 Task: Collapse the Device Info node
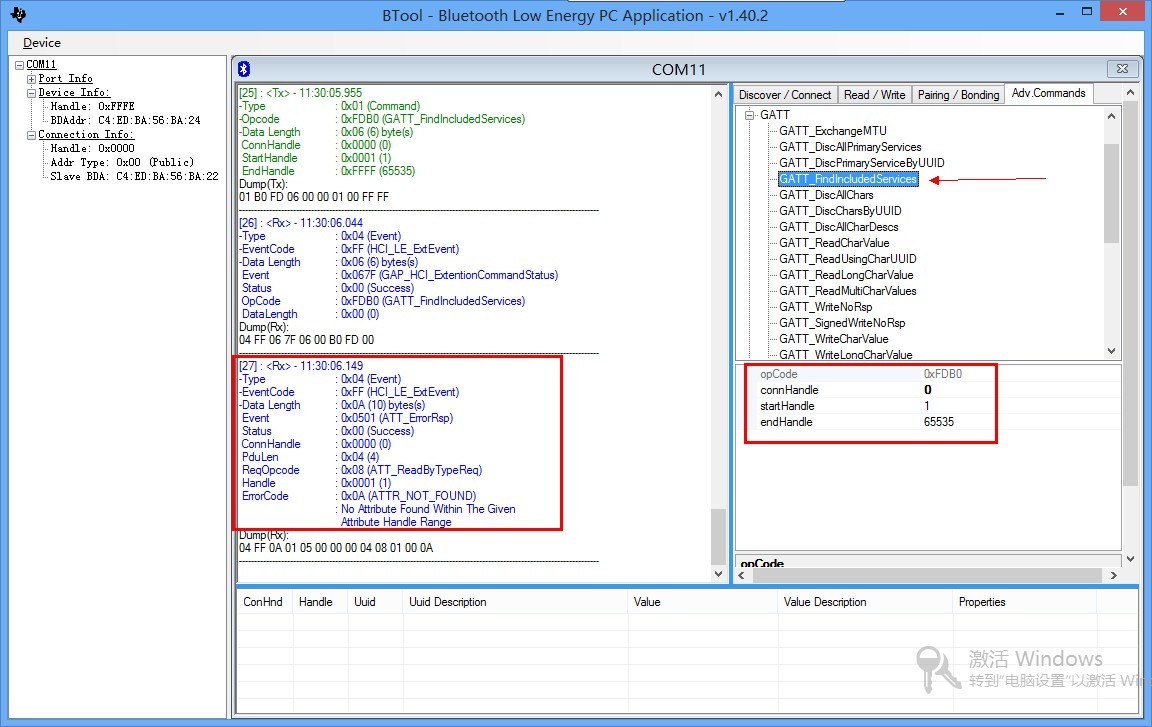(x=32, y=93)
